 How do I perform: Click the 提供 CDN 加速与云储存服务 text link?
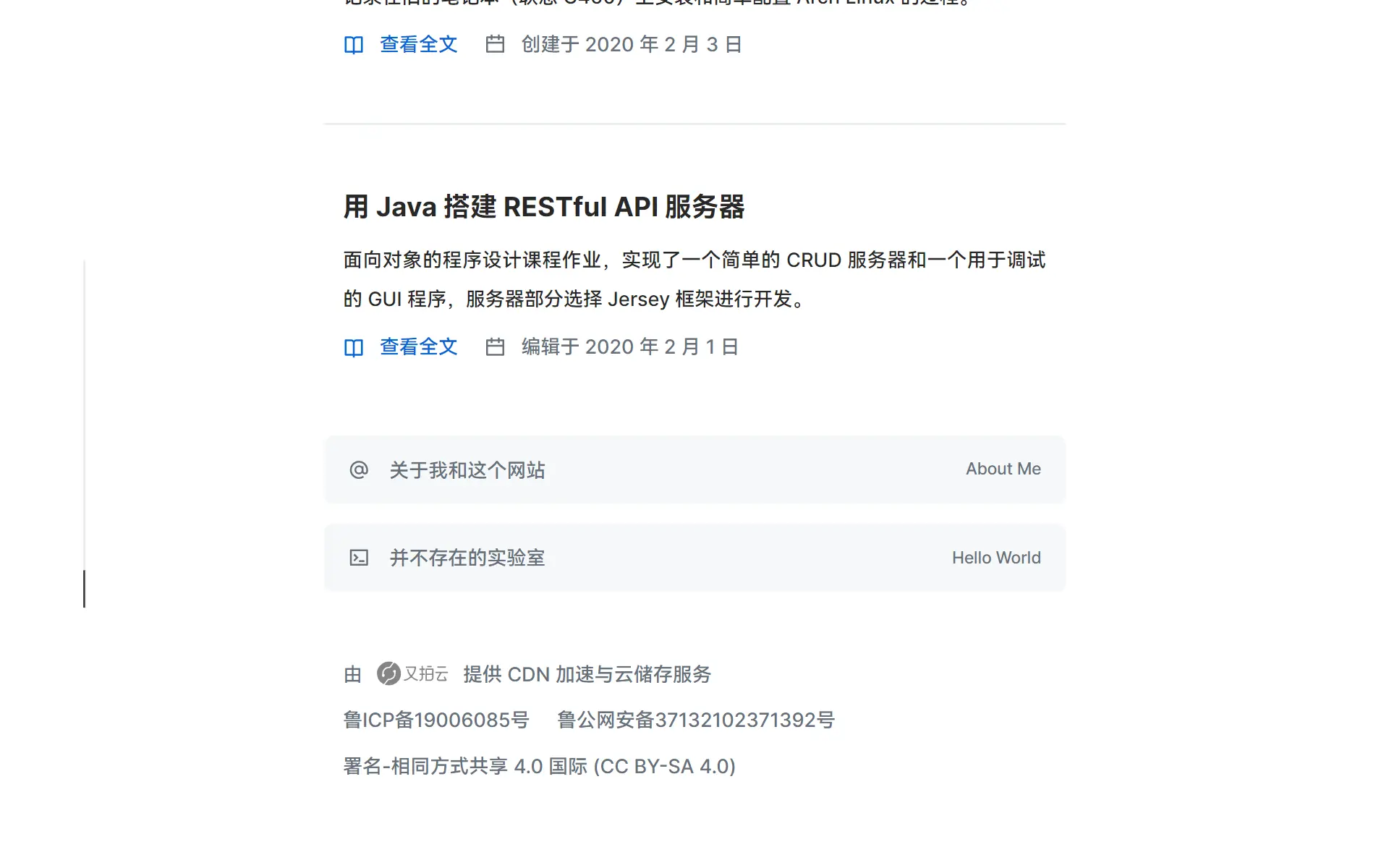tap(586, 674)
